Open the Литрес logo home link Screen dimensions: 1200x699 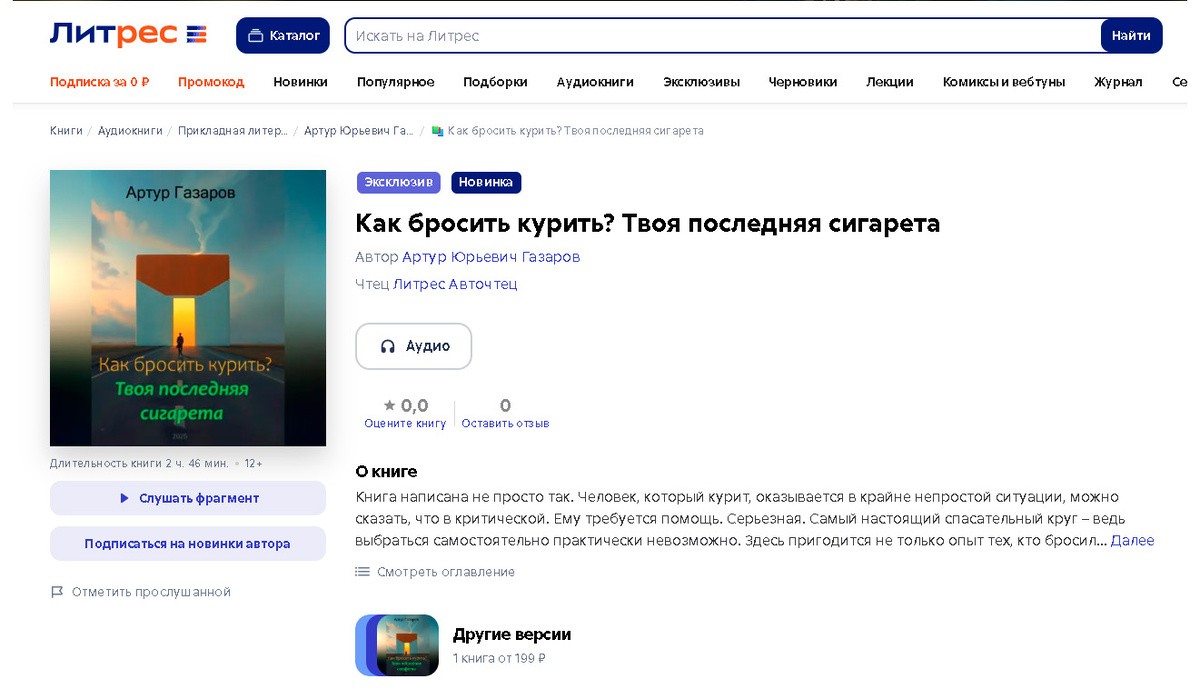(128, 35)
